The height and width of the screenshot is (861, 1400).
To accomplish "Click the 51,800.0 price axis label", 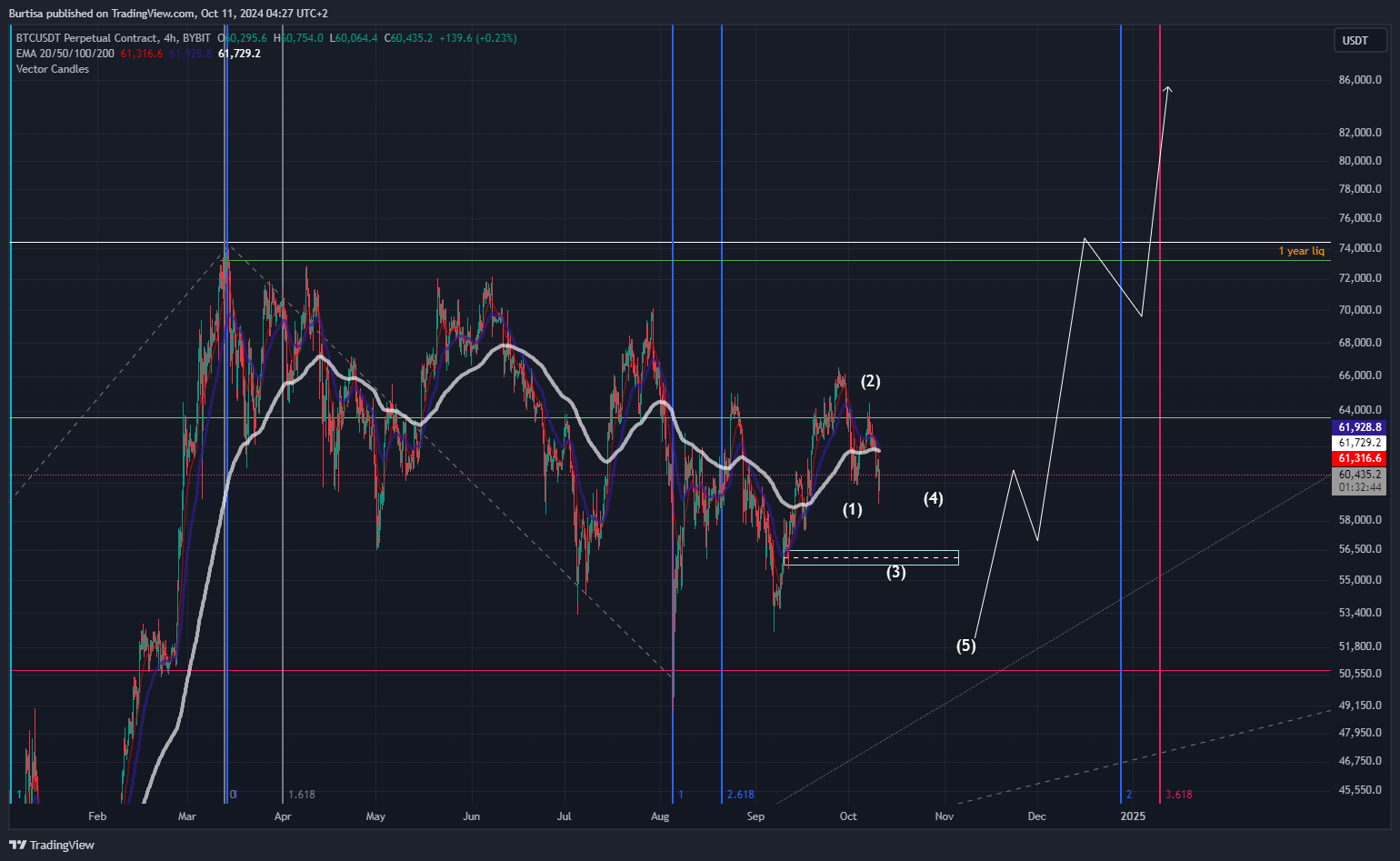I will tap(1360, 646).
